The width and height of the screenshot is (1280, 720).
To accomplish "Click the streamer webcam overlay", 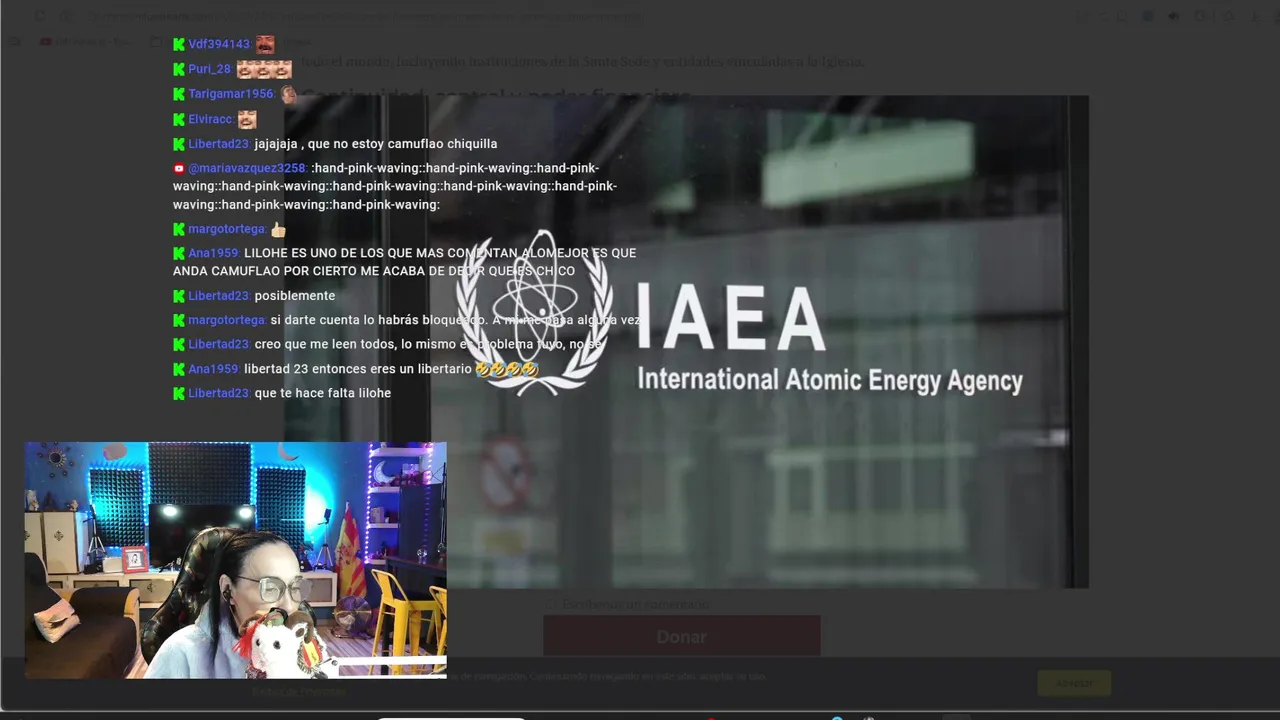I will point(235,560).
